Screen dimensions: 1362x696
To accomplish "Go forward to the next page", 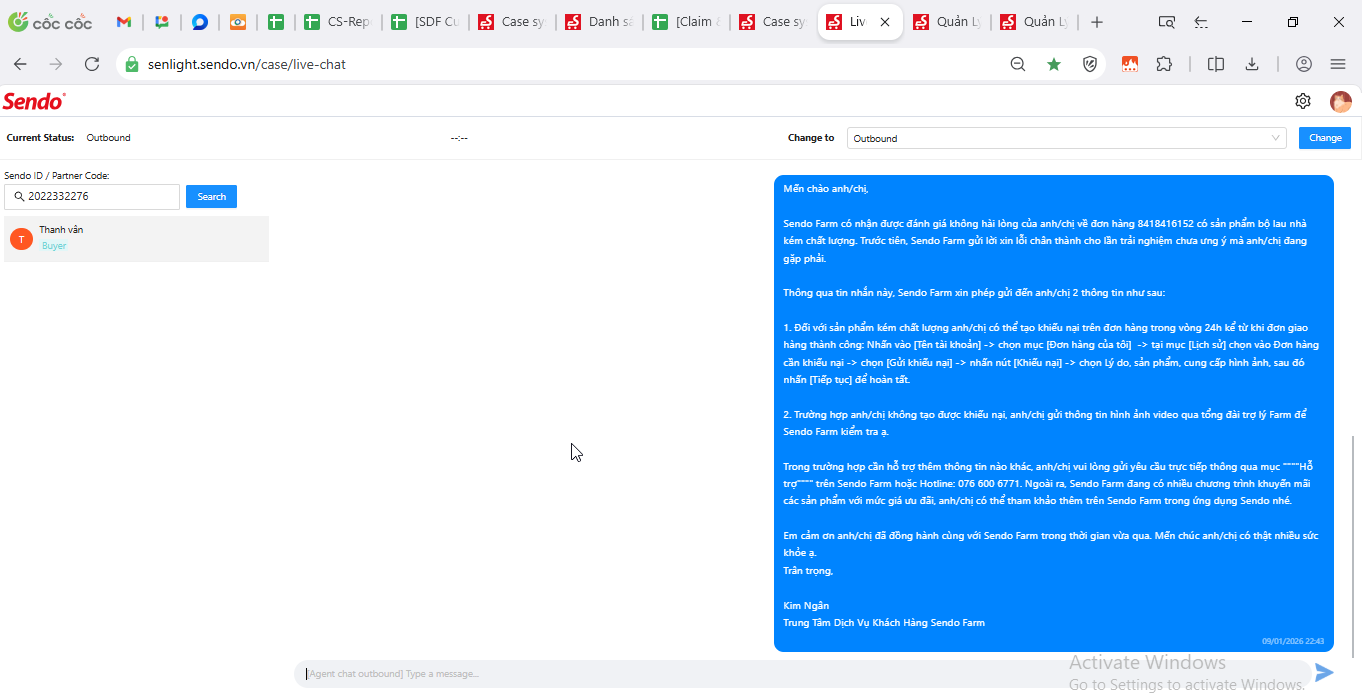I will coord(56,64).
